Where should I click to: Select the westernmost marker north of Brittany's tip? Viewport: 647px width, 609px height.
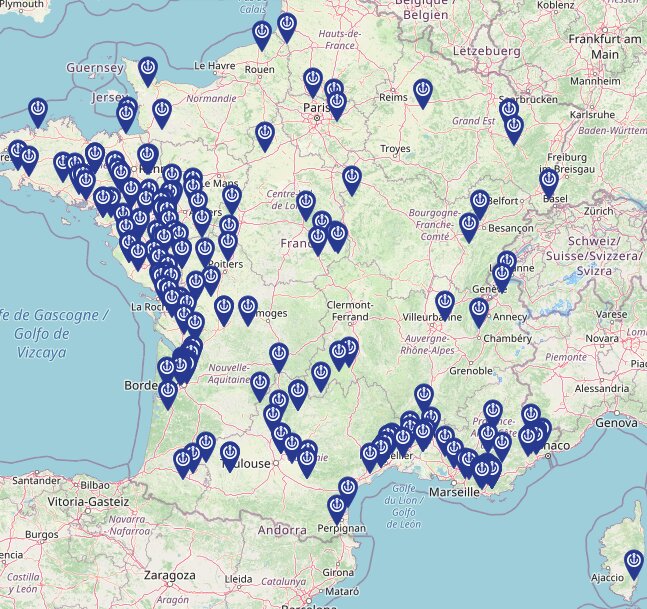[x=37, y=110]
